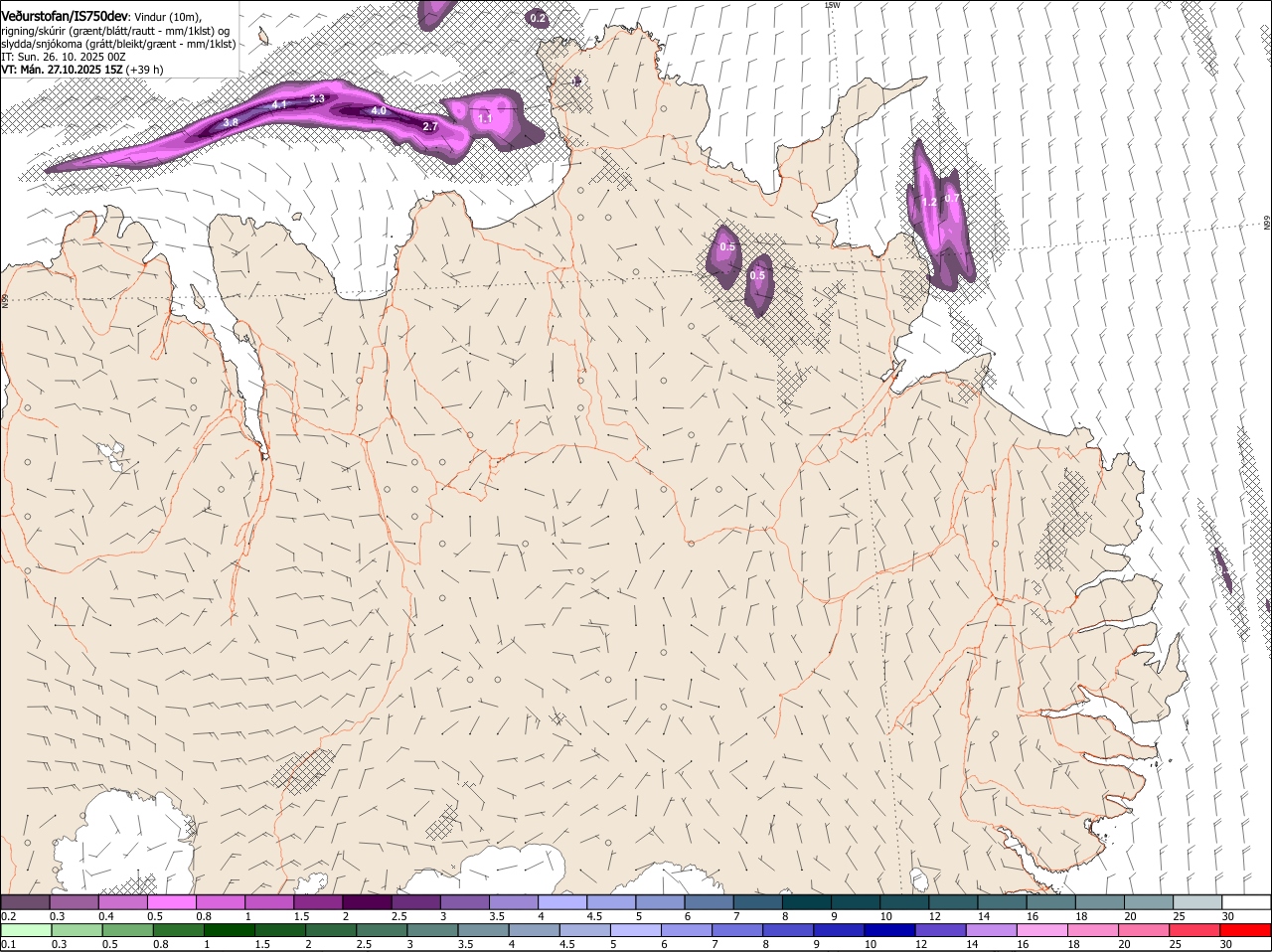Select the IT: Sun. 26. 10. 2025 00Z line

pos(63,57)
